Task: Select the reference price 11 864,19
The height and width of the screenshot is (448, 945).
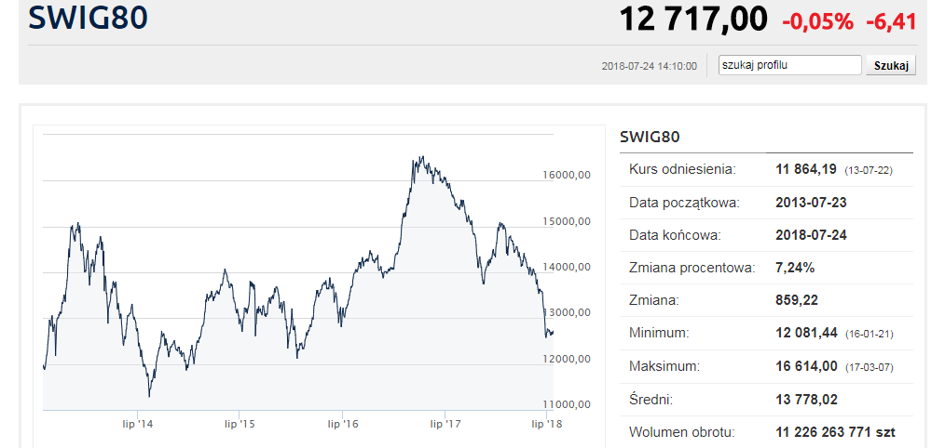Action: (x=806, y=169)
